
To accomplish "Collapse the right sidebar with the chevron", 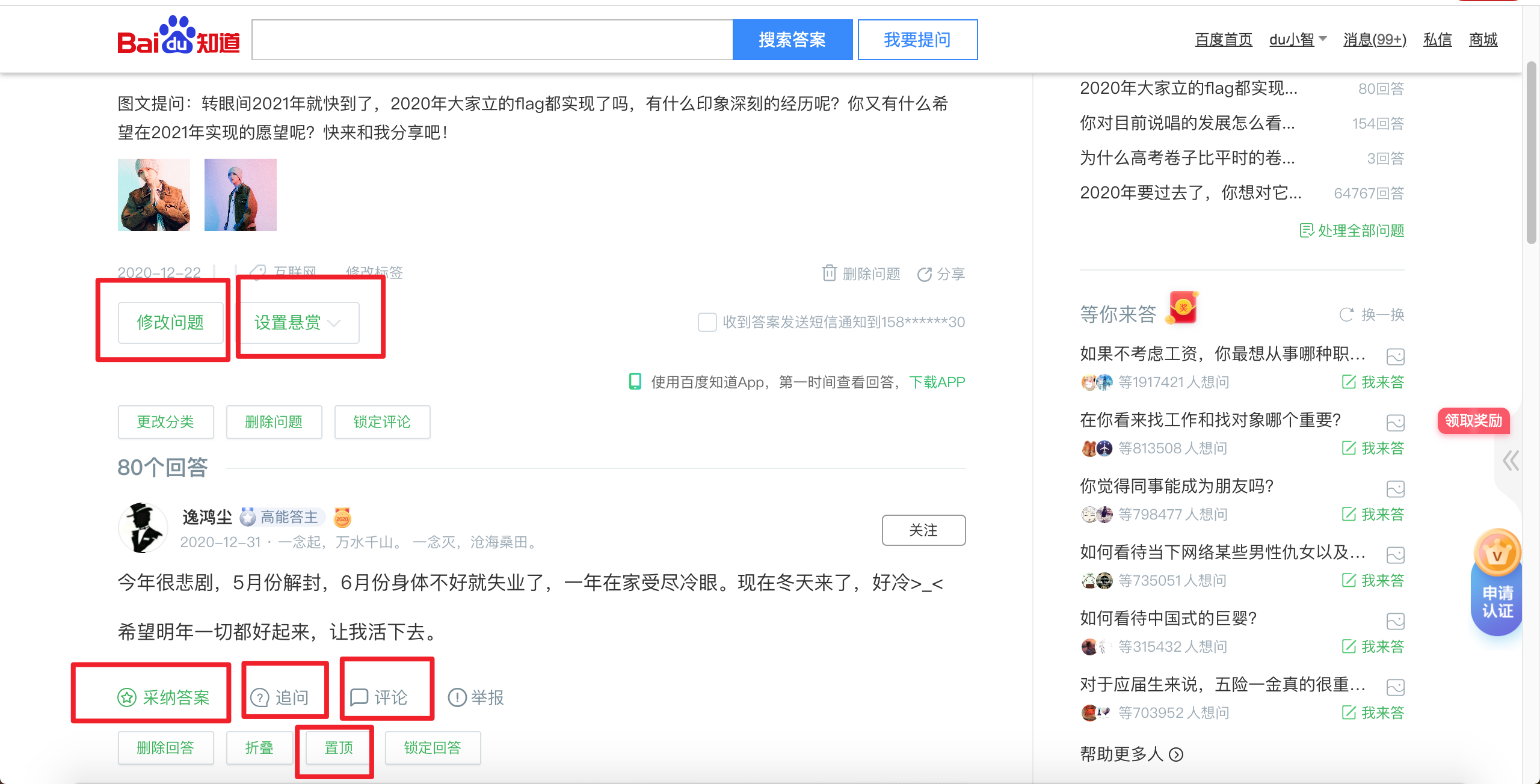I will click(x=1510, y=461).
